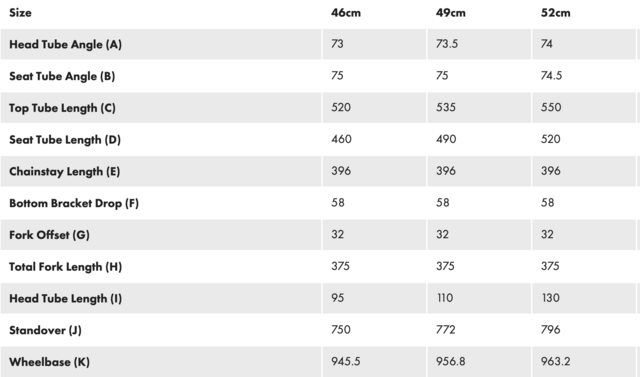Select the 49cm size column header
This screenshot has width=640, height=377.
click(451, 13)
